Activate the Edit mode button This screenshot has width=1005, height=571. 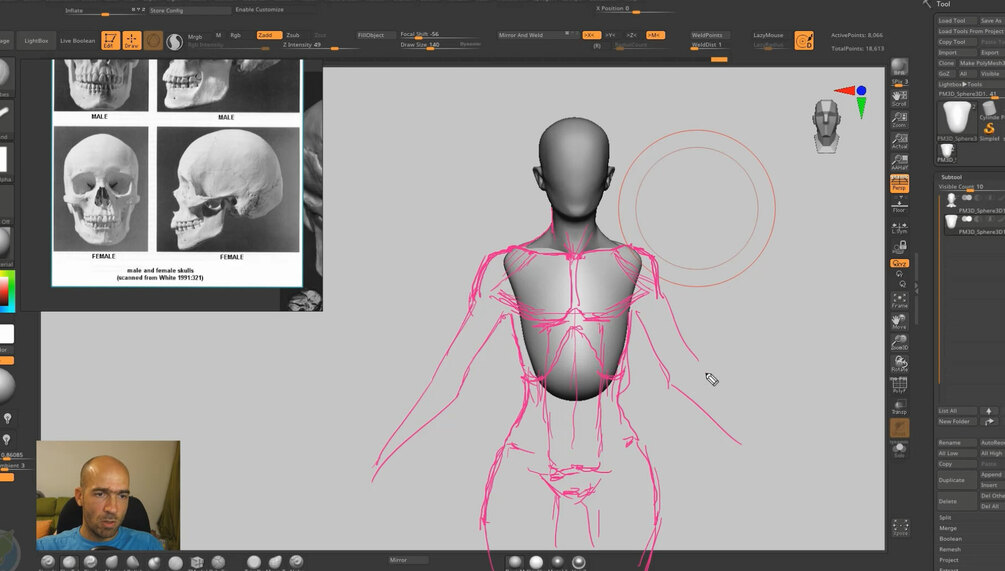coord(111,40)
